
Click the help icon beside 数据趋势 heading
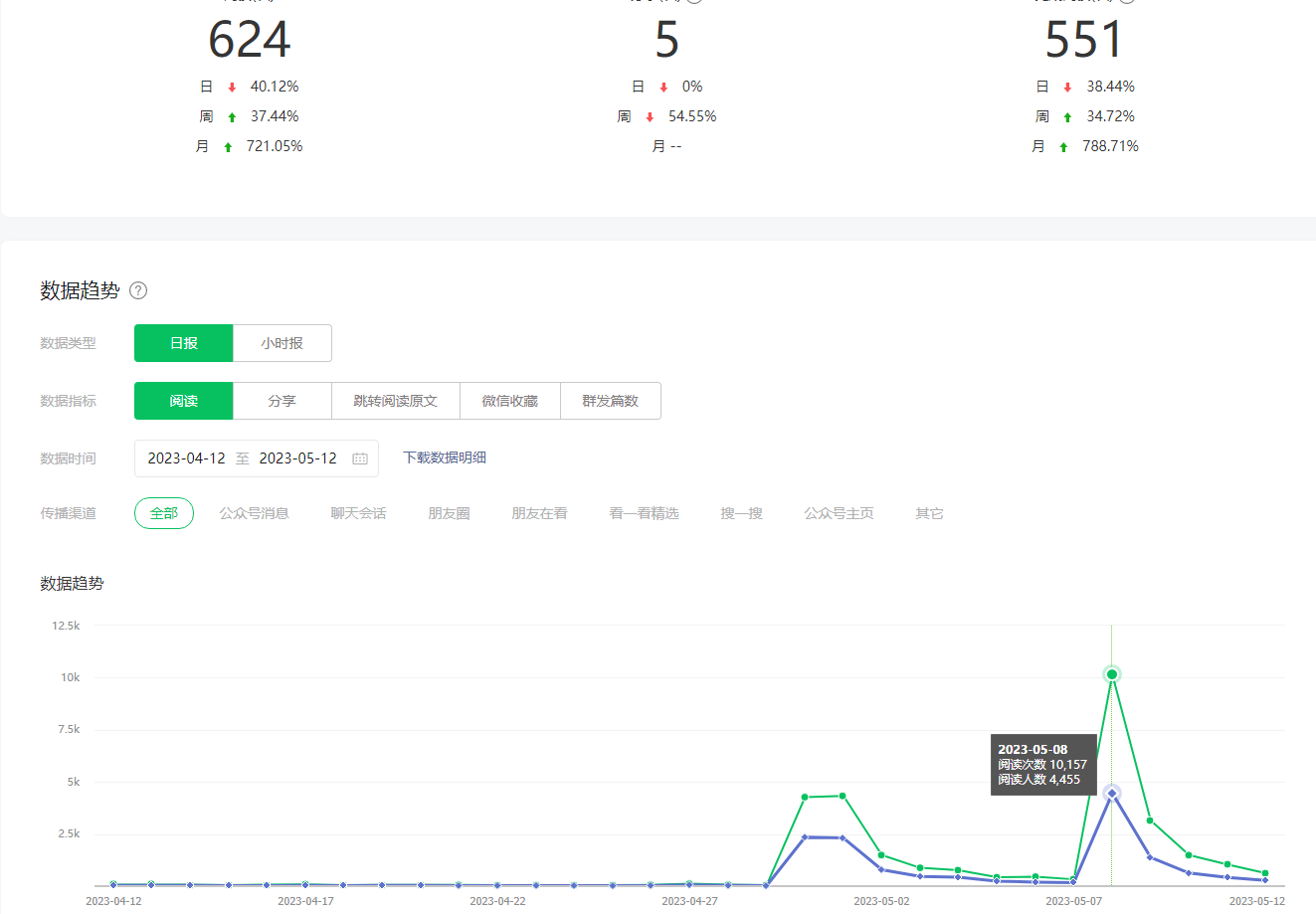coord(138,290)
